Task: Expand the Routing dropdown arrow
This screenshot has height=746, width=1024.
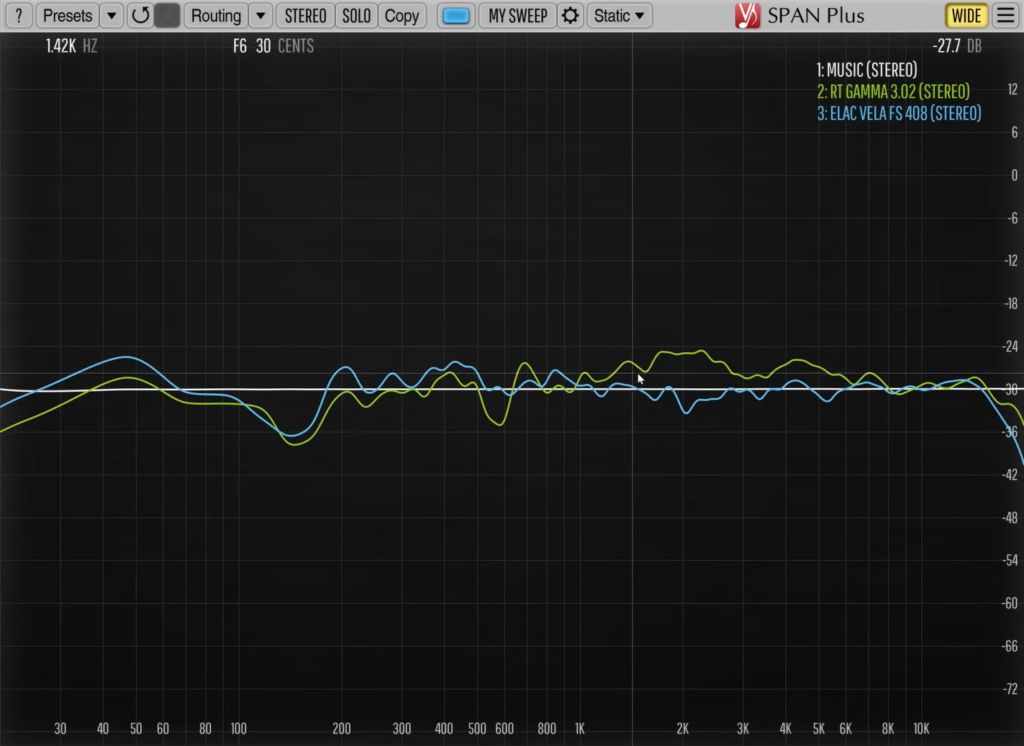Action: tap(261, 16)
